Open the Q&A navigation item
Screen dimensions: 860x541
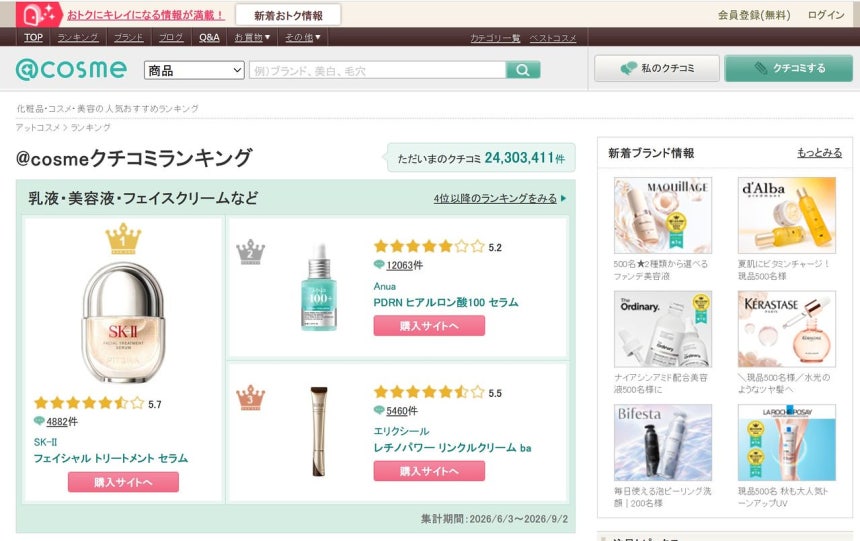pyautogui.click(x=209, y=37)
